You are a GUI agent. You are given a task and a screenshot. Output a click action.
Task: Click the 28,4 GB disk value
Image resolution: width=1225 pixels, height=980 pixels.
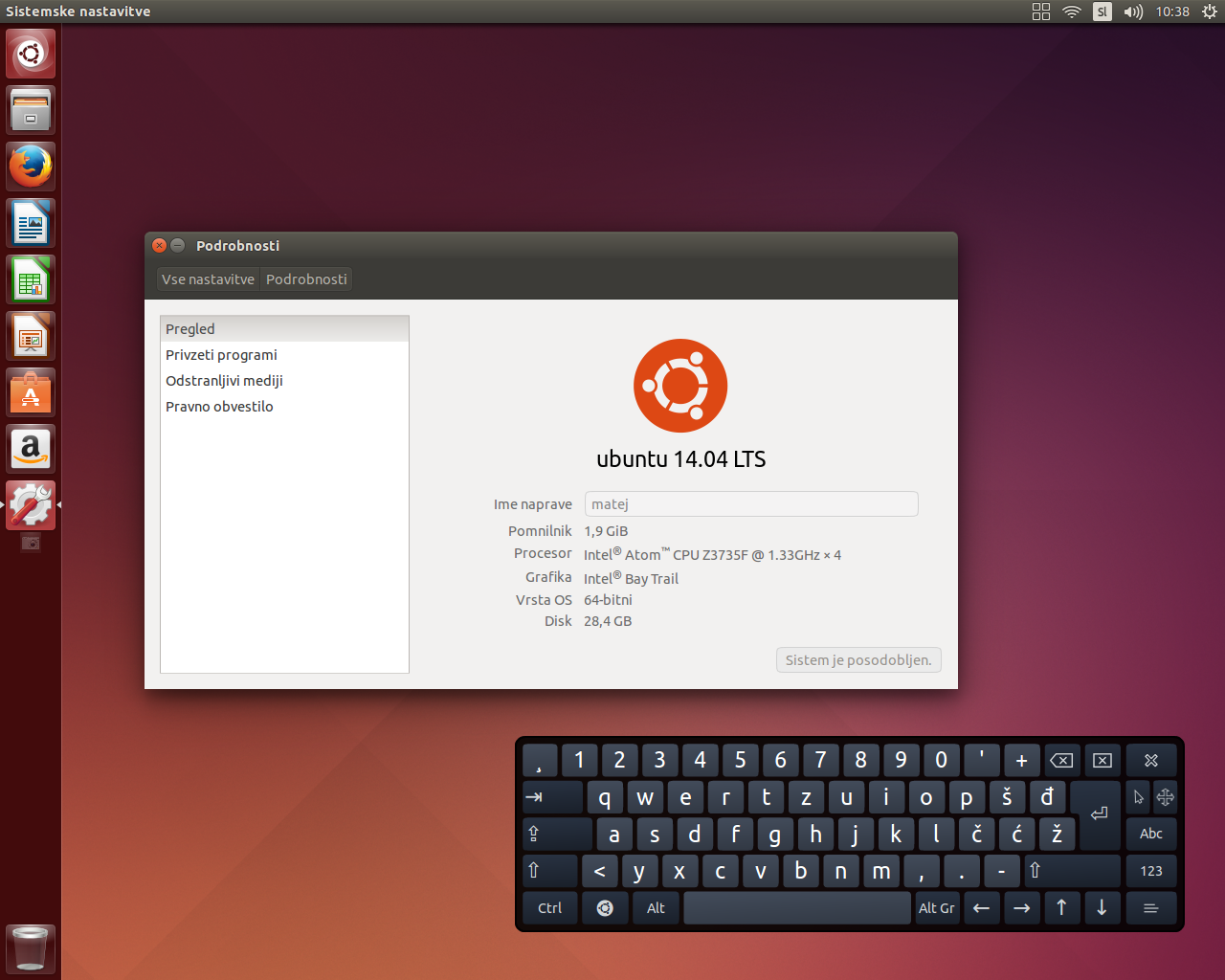tap(608, 621)
